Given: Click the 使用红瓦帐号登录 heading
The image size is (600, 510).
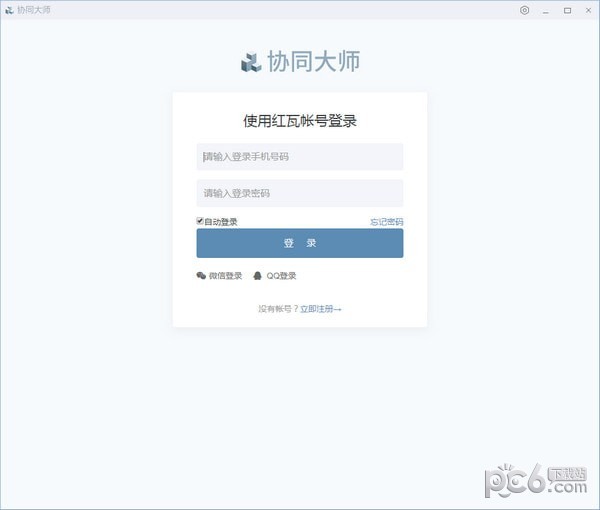Looking at the screenshot, I should point(300,121).
